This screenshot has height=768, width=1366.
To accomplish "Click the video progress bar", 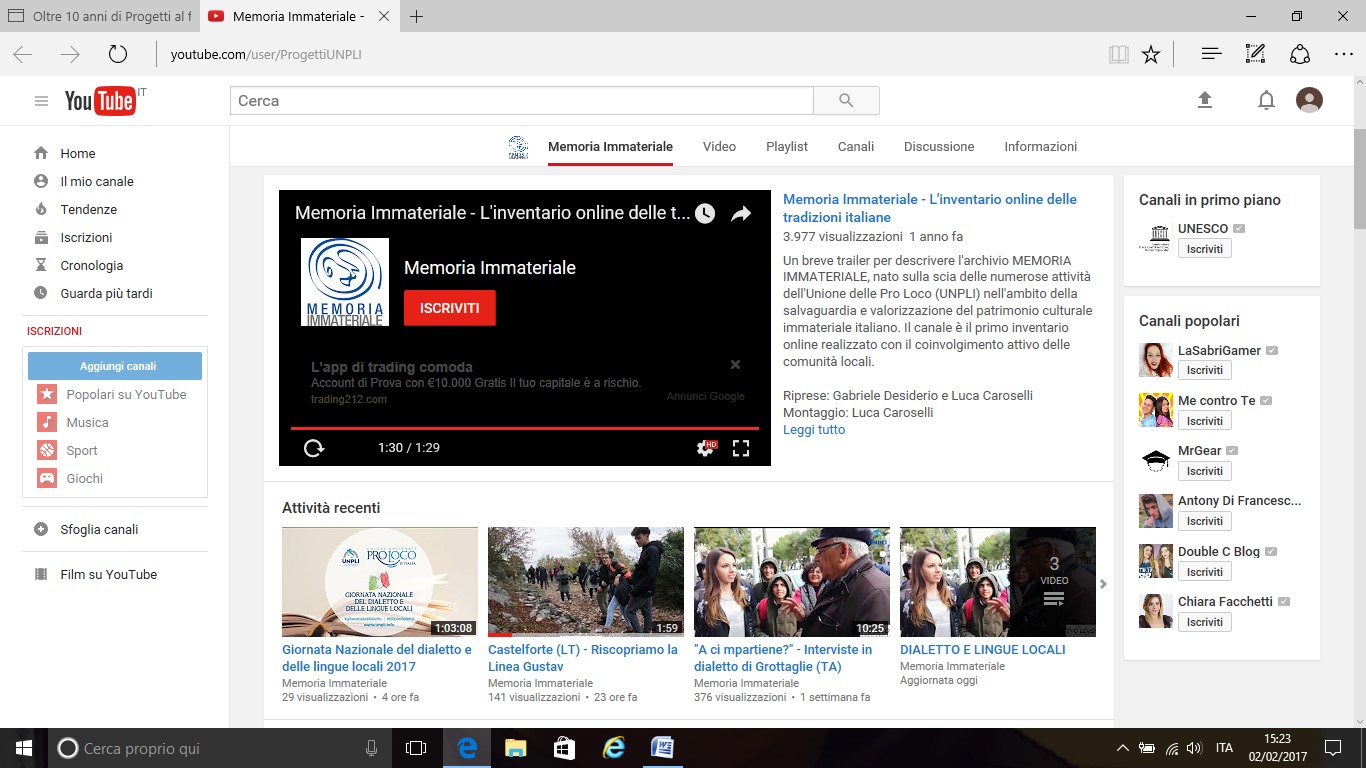I will (525, 428).
